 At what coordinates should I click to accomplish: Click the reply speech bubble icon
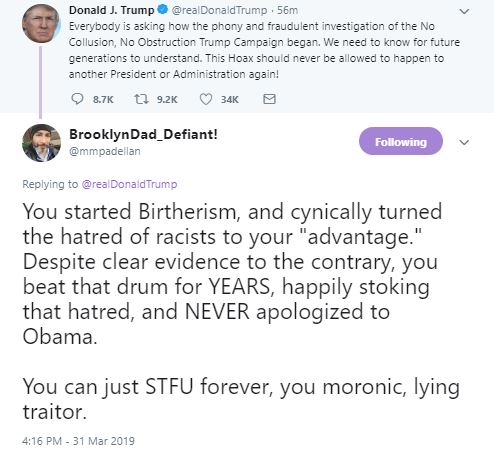tap(77, 99)
